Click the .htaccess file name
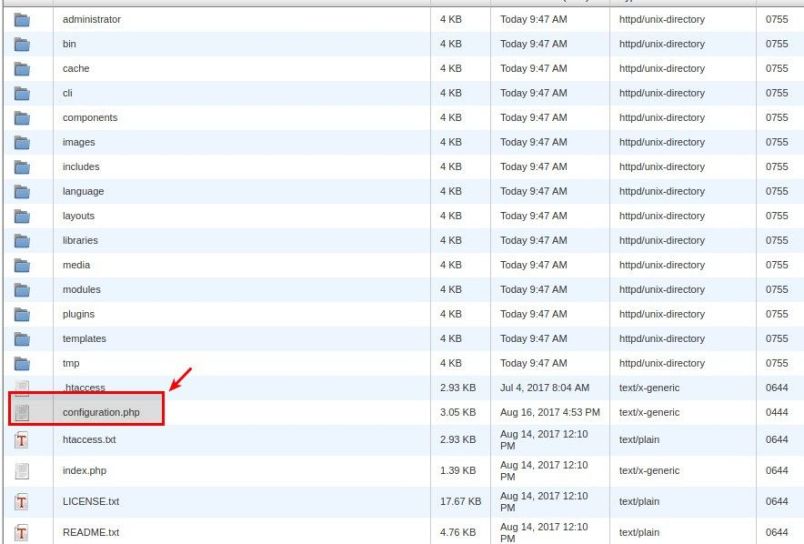This screenshot has height=544, width=804. pyautogui.click(x=83, y=388)
